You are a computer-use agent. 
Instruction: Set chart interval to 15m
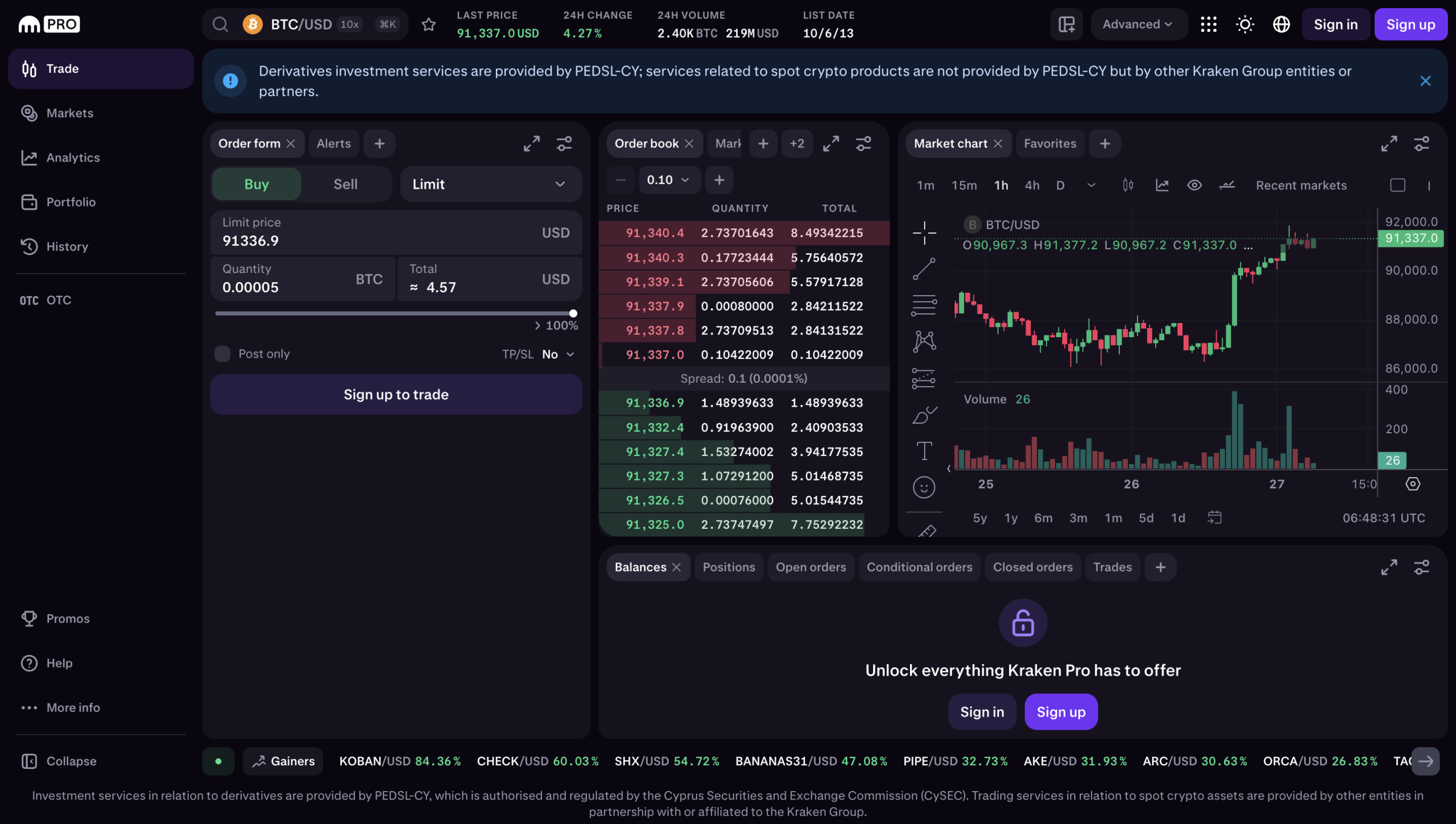(x=964, y=185)
